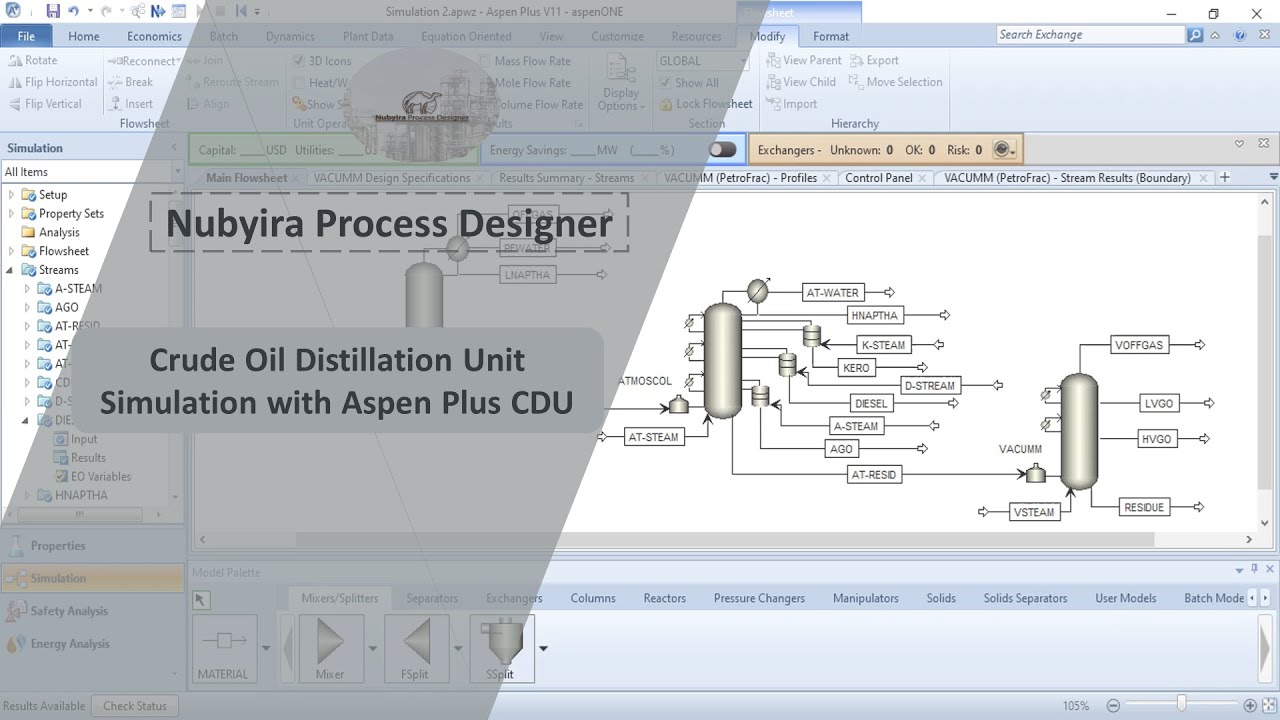Click the Check Status button
Image resolution: width=1280 pixels, height=720 pixels.
tap(135, 705)
